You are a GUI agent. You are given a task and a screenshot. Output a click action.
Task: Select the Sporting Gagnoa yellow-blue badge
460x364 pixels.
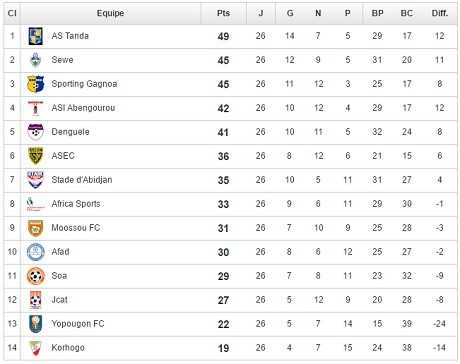point(36,84)
